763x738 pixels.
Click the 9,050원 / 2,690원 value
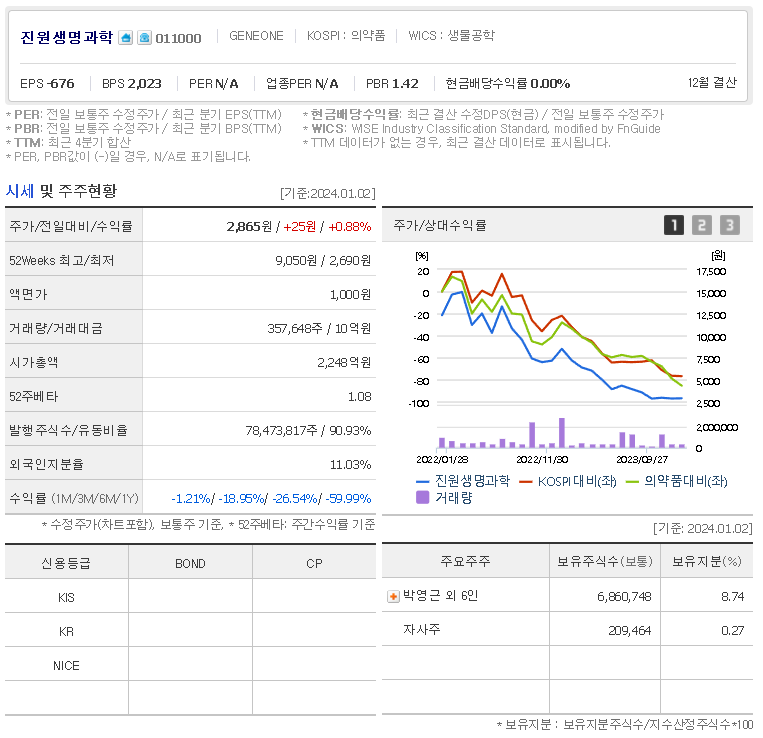pos(323,261)
